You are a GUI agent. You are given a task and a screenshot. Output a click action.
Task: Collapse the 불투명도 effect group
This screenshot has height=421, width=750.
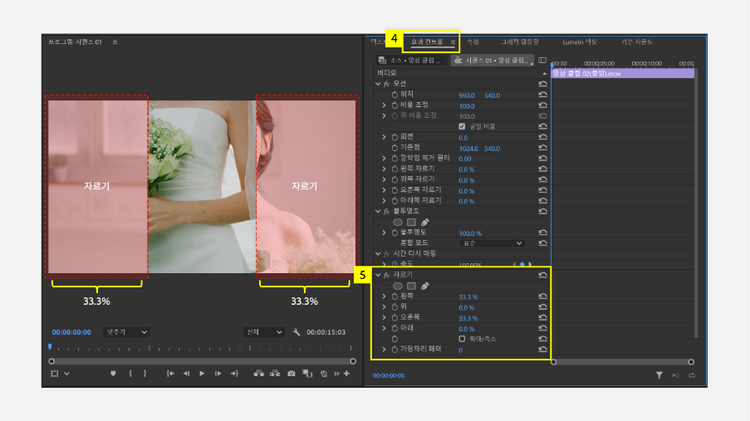point(378,211)
